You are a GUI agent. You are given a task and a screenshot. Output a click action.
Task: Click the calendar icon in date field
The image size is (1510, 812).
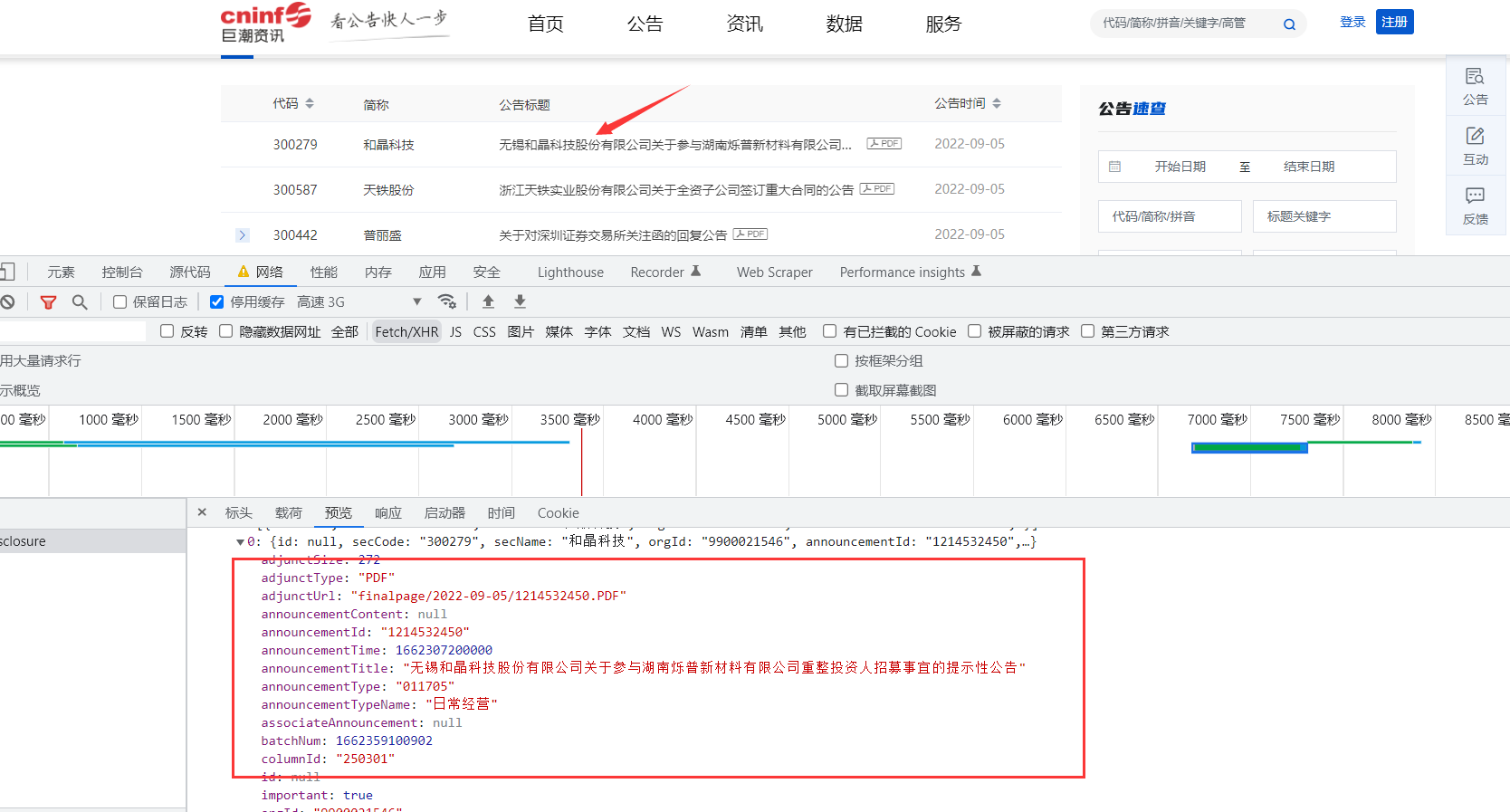click(x=1114, y=167)
